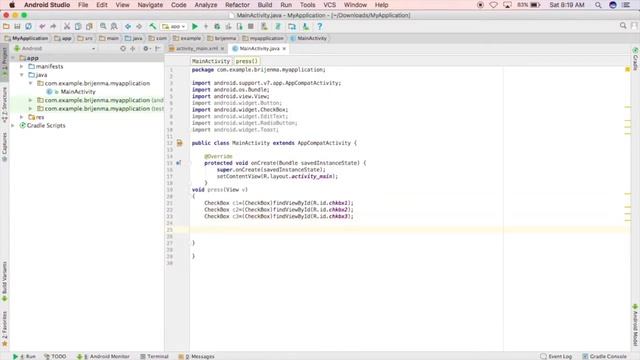Click the Redo arrow icon
This screenshot has height=360, width=640.
pos(53,27)
